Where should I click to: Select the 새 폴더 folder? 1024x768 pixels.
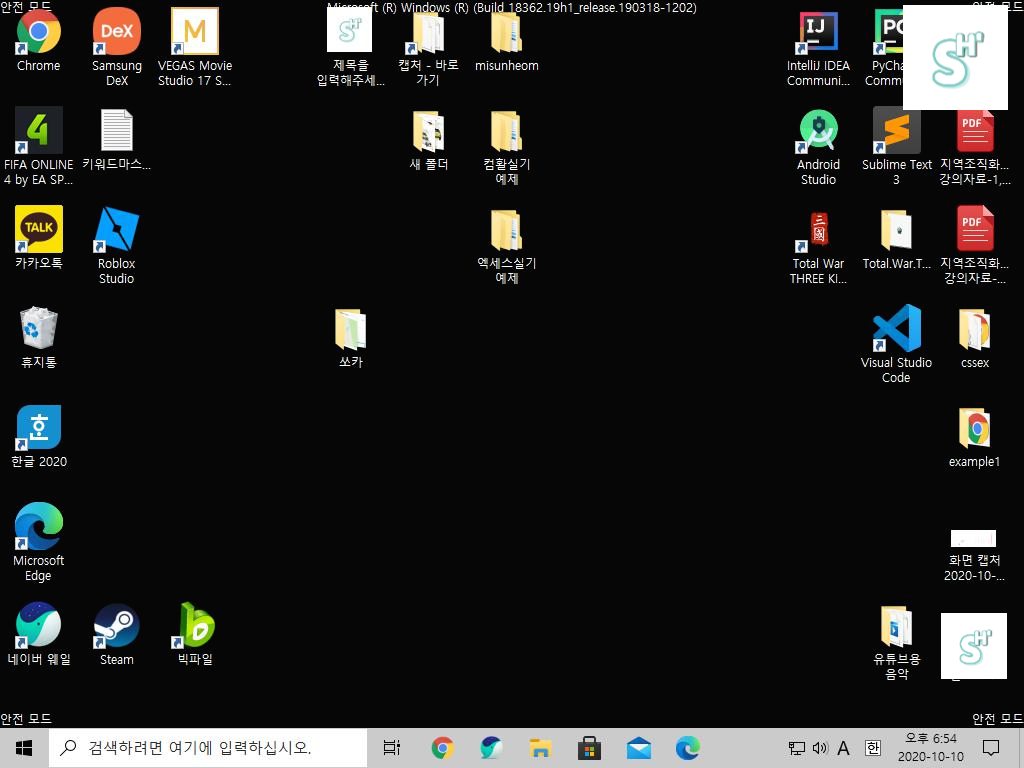coord(428,140)
